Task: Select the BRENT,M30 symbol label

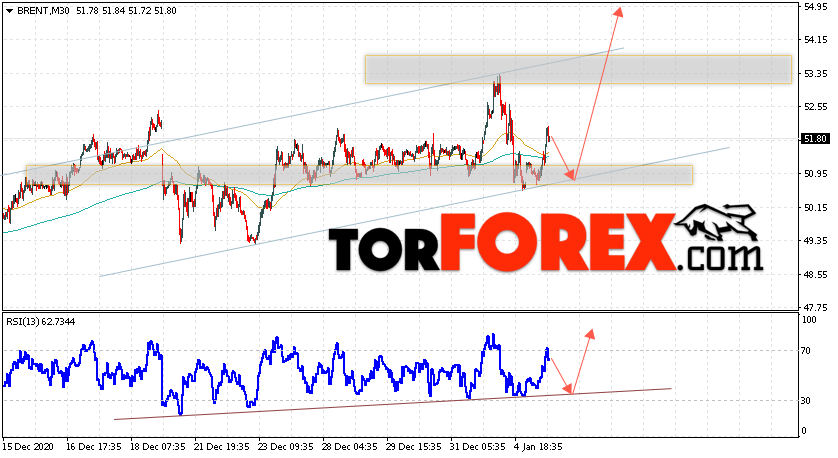Action: (x=43, y=11)
